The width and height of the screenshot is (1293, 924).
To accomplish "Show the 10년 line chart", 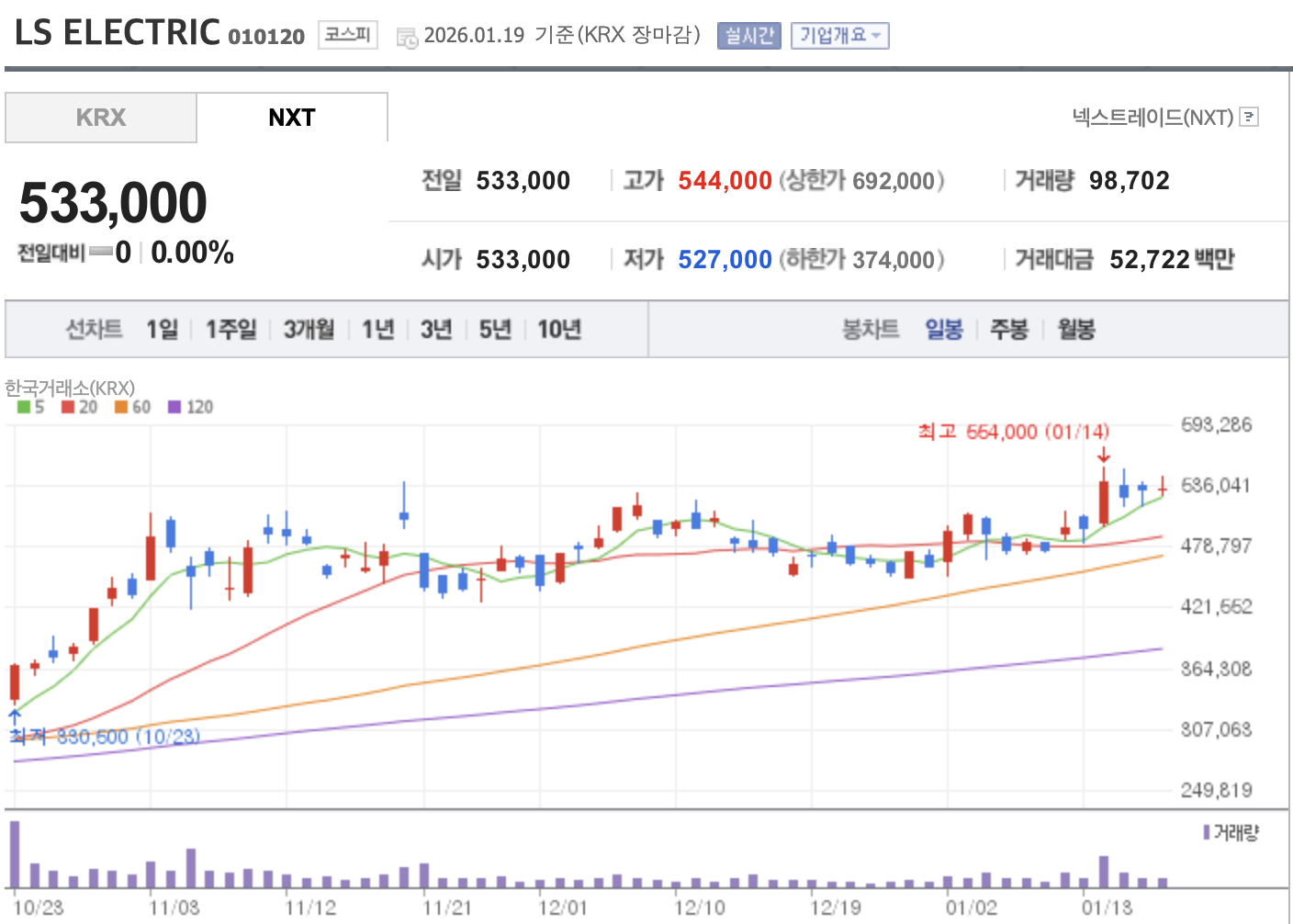I will tap(559, 329).
